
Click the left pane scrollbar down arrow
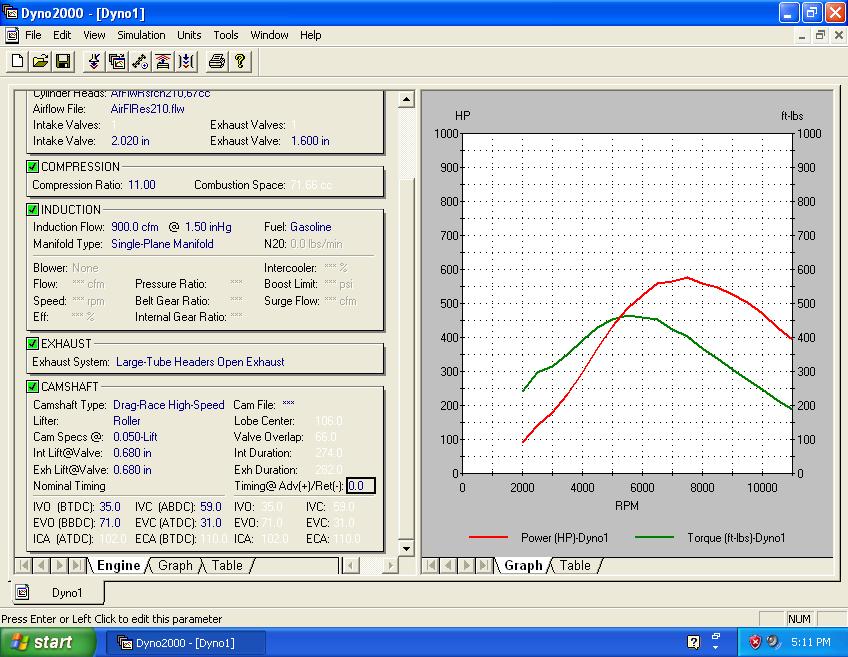pyautogui.click(x=406, y=548)
